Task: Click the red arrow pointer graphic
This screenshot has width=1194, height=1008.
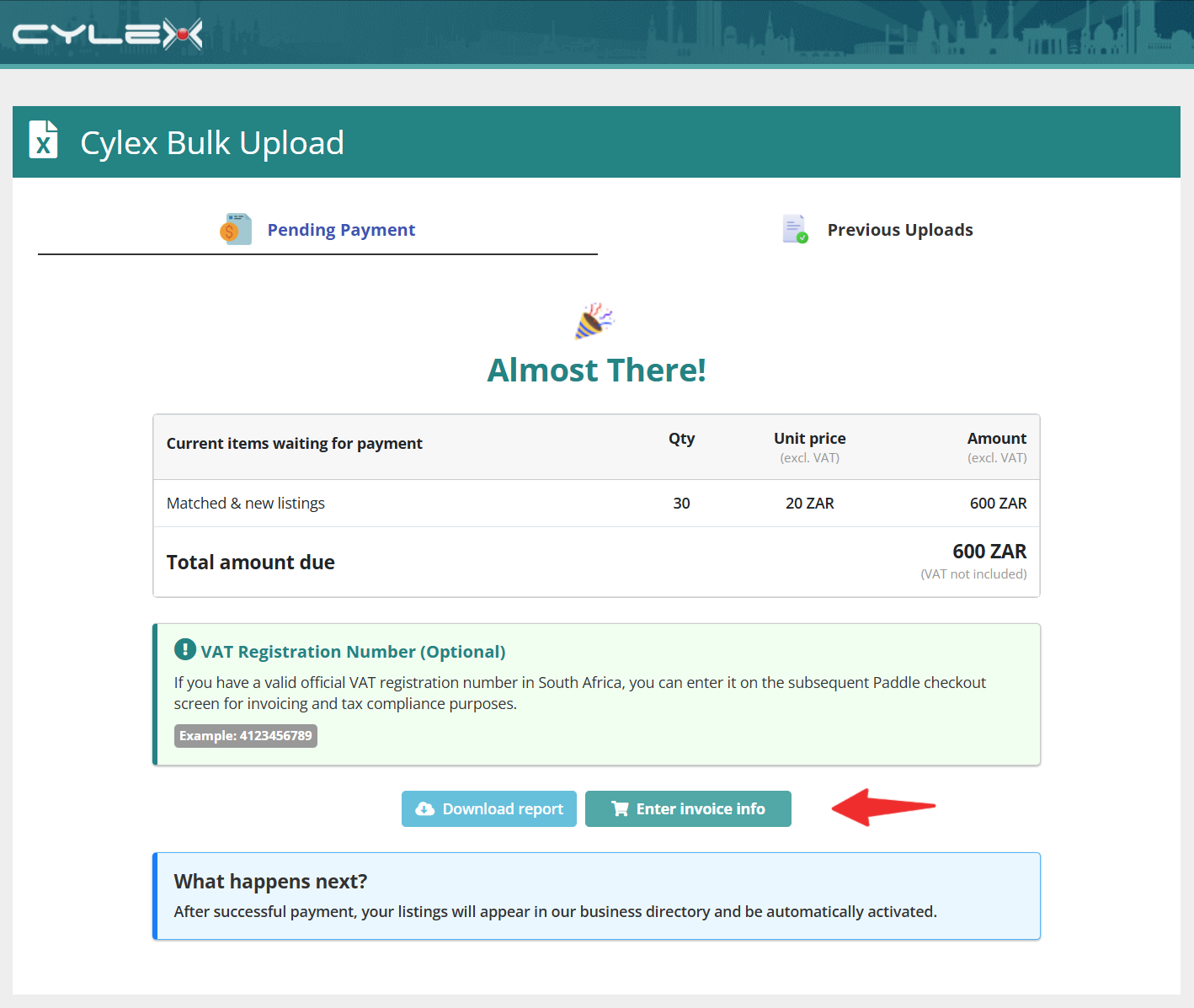Action: 883,807
